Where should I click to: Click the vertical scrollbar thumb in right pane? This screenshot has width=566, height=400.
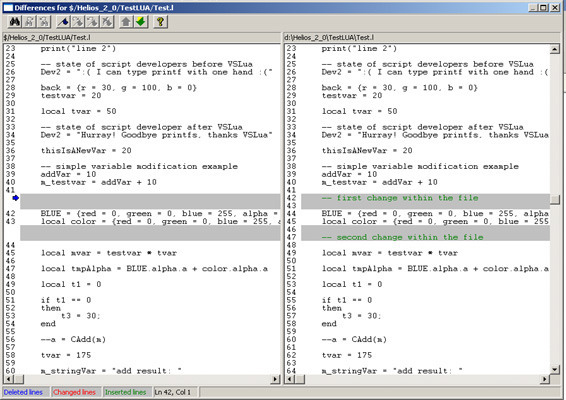pyautogui.click(x=555, y=199)
